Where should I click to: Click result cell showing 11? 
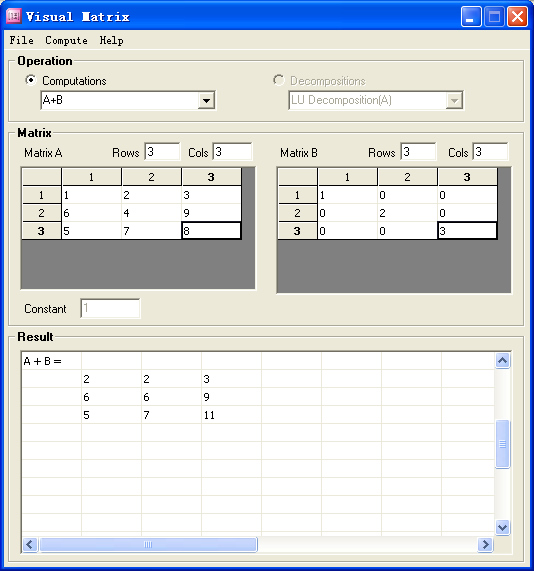point(231,415)
